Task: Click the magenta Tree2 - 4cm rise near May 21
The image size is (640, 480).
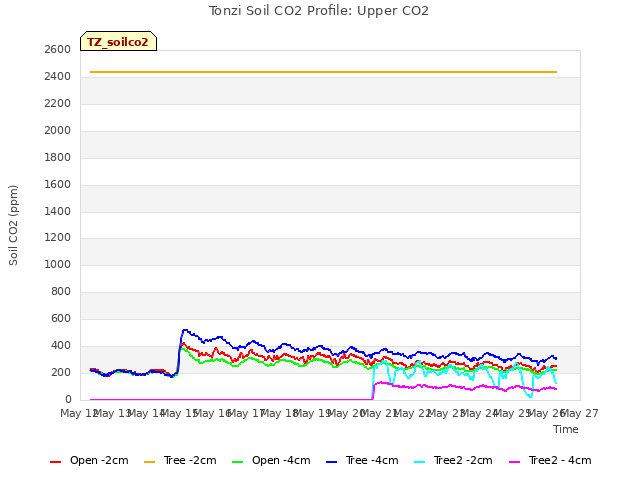Action: pyautogui.click(x=373, y=390)
